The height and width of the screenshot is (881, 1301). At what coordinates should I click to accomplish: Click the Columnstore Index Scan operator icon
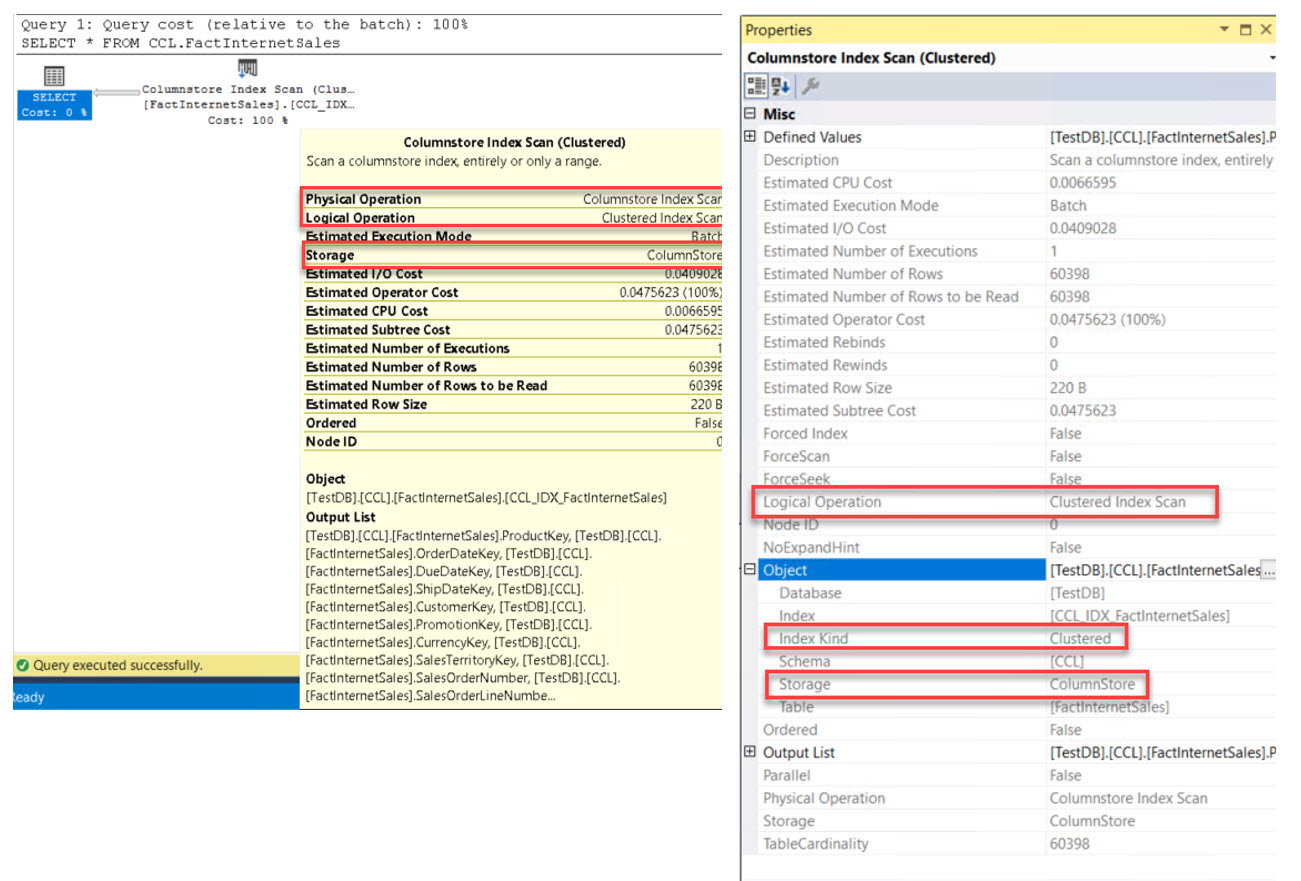247,68
